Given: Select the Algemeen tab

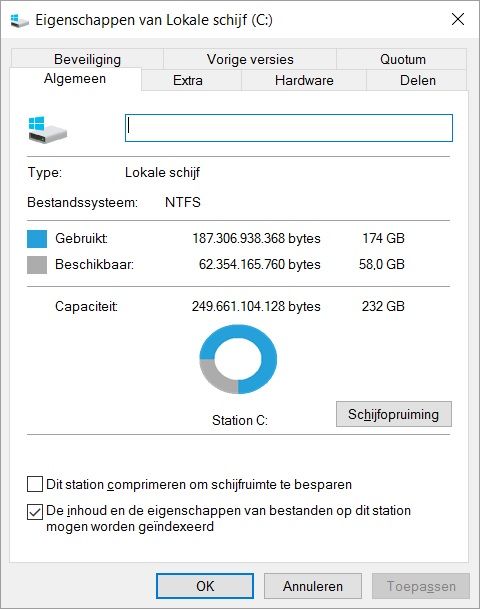Looking at the screenshot, I should pyautogui.click(x=75, y=79).
